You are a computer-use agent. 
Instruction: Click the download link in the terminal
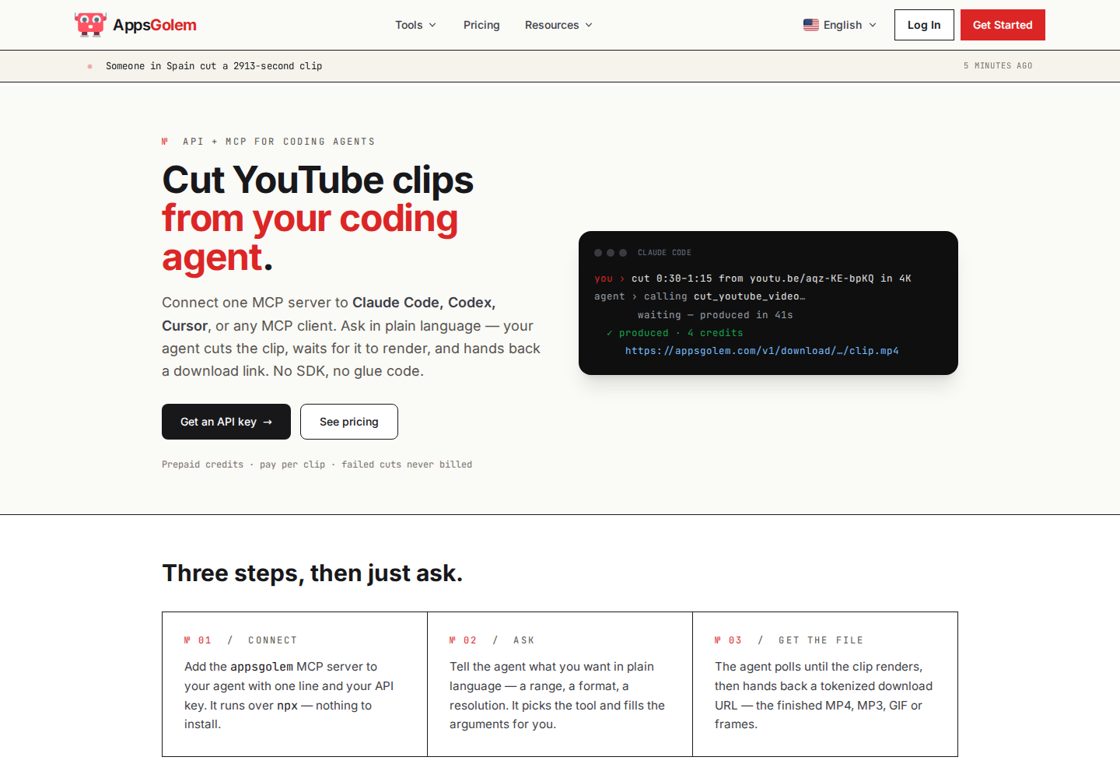(761, 351)
